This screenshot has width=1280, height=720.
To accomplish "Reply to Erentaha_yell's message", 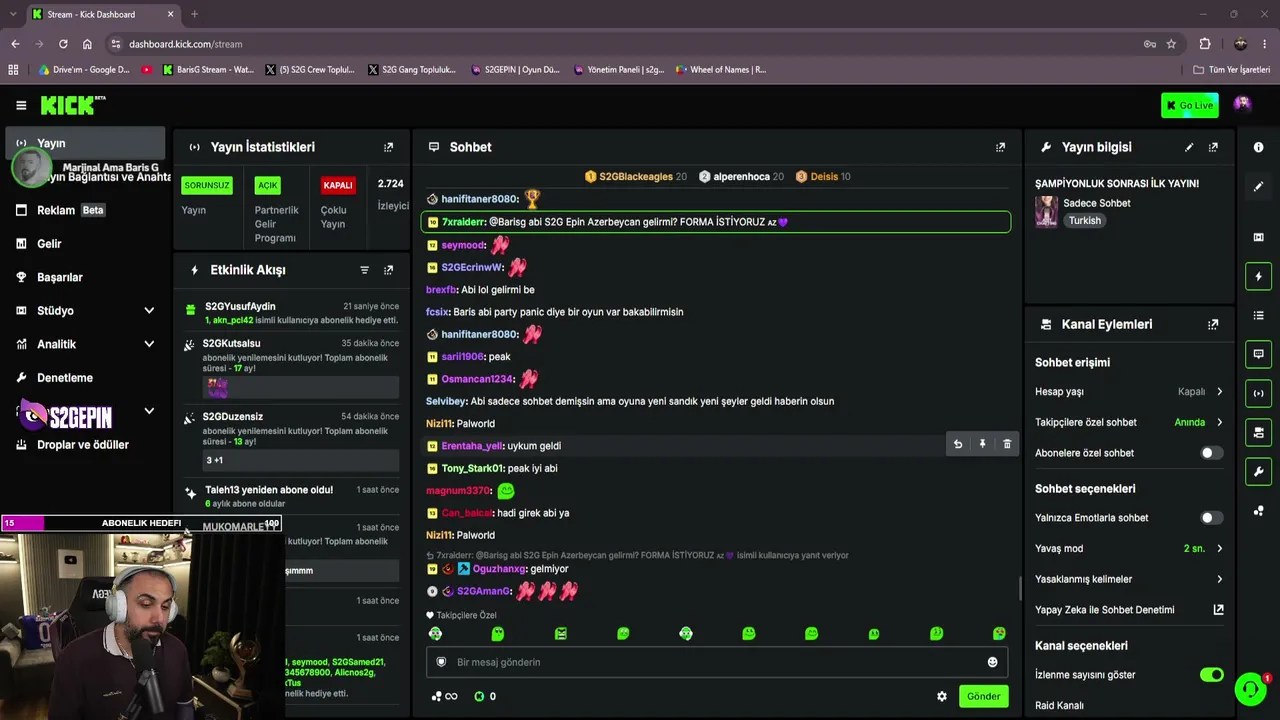I will pyautogui.click(x=958, y=444).
